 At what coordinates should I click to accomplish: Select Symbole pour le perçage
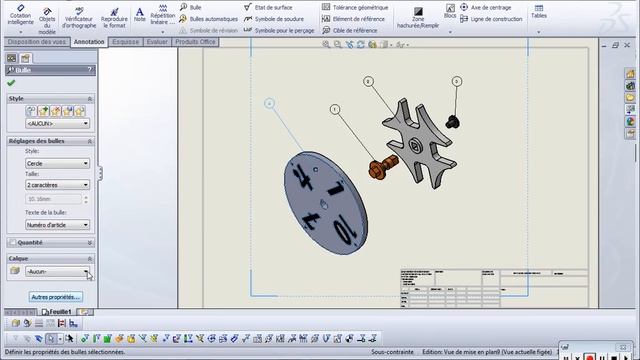(279, 30)
